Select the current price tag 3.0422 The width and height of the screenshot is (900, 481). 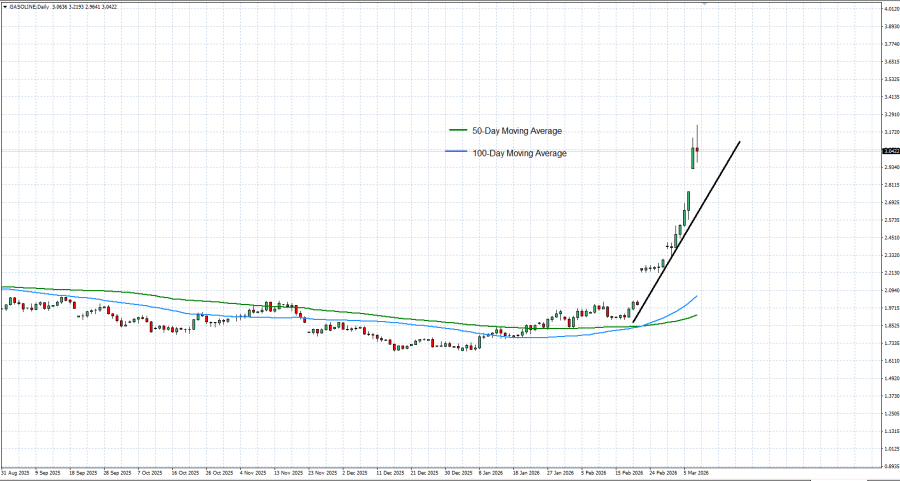click(x=889, y=151)
